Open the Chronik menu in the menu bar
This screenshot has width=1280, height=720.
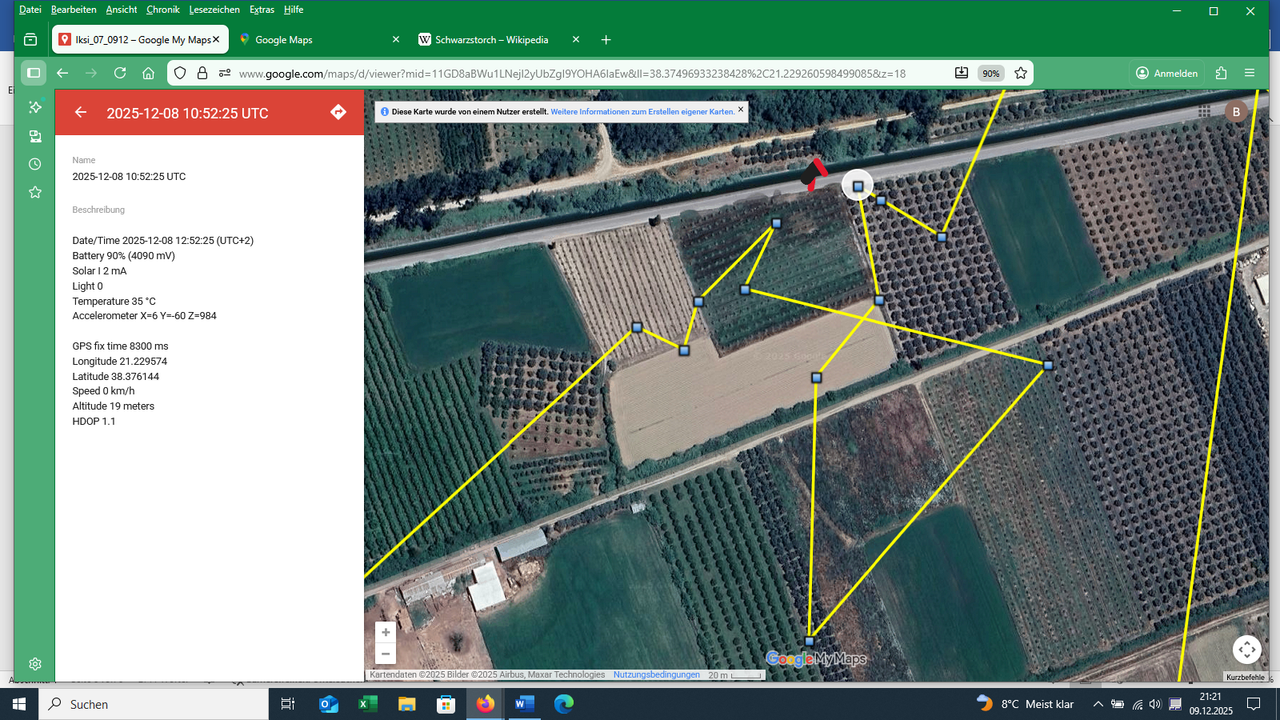coord(163,9)
